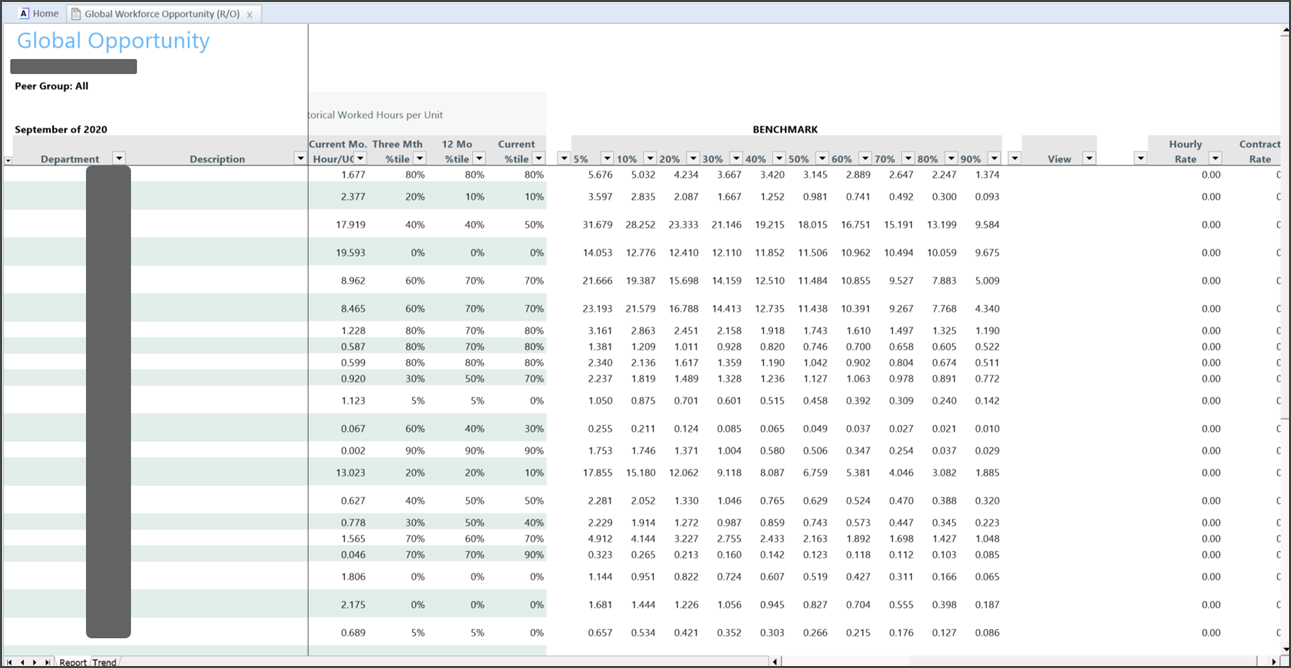
Task: Select the cell with value 5.676
Action: [x=600, y=175]
